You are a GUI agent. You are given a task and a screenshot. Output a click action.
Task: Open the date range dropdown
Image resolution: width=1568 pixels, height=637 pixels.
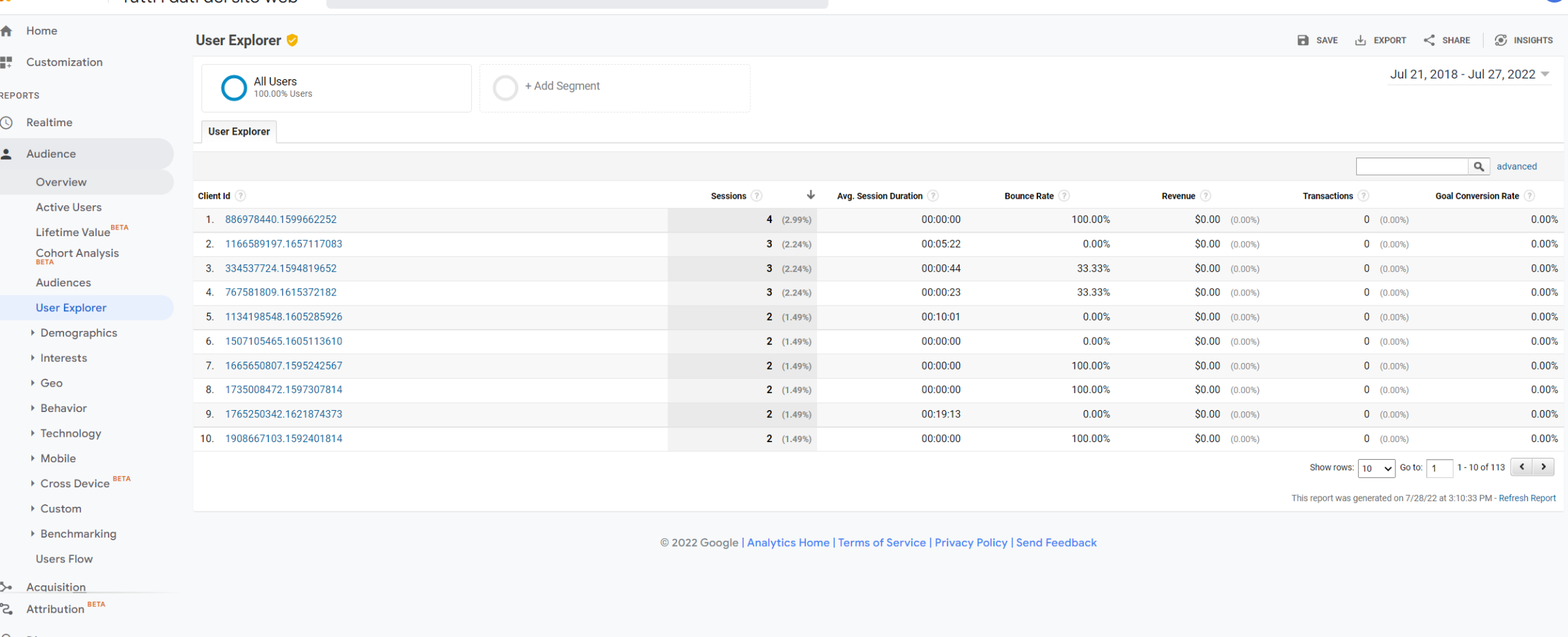click(x=1469, y=75)
